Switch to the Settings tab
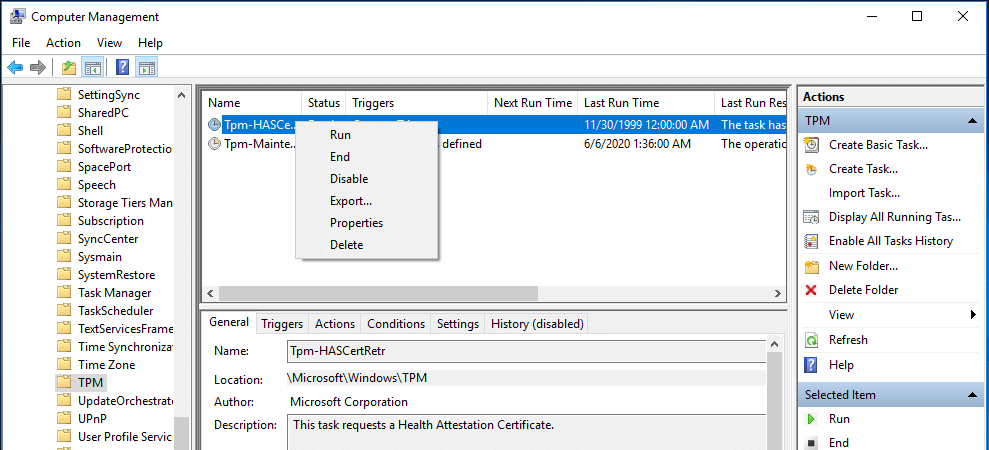989x450 pixels. (458, 324)
